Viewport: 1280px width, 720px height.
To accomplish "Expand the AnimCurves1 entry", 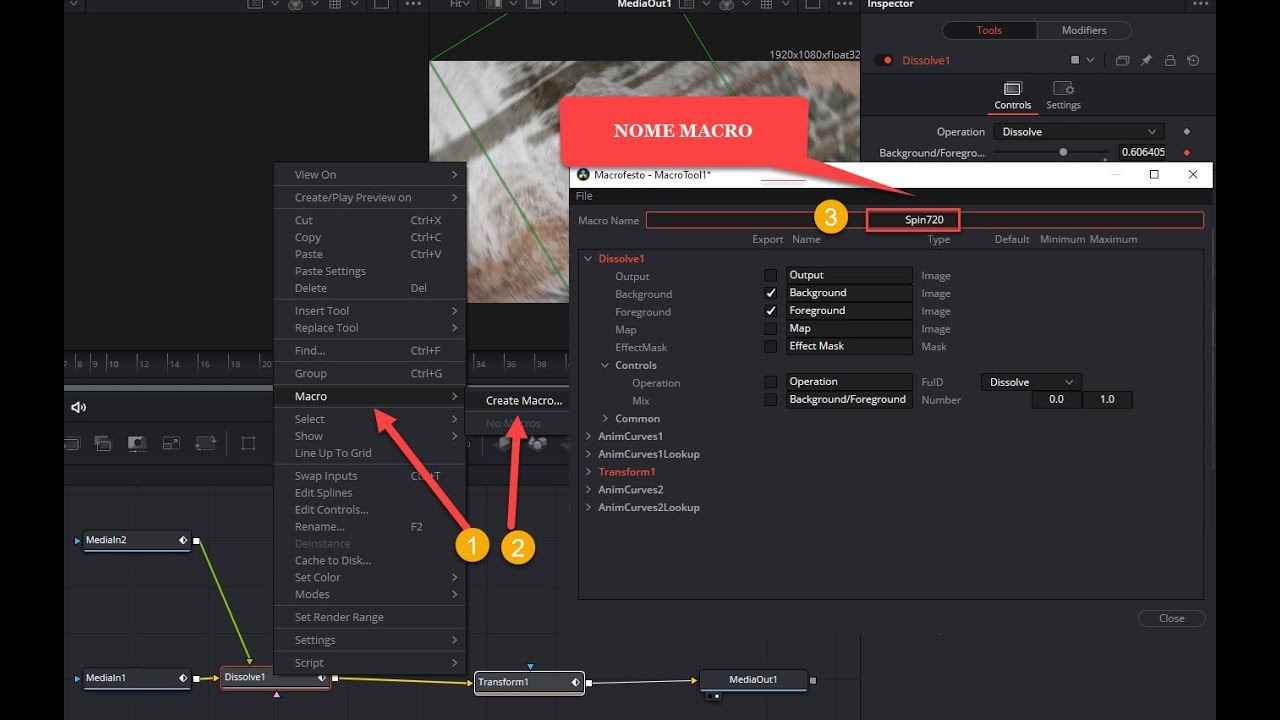I will point(588,436).
